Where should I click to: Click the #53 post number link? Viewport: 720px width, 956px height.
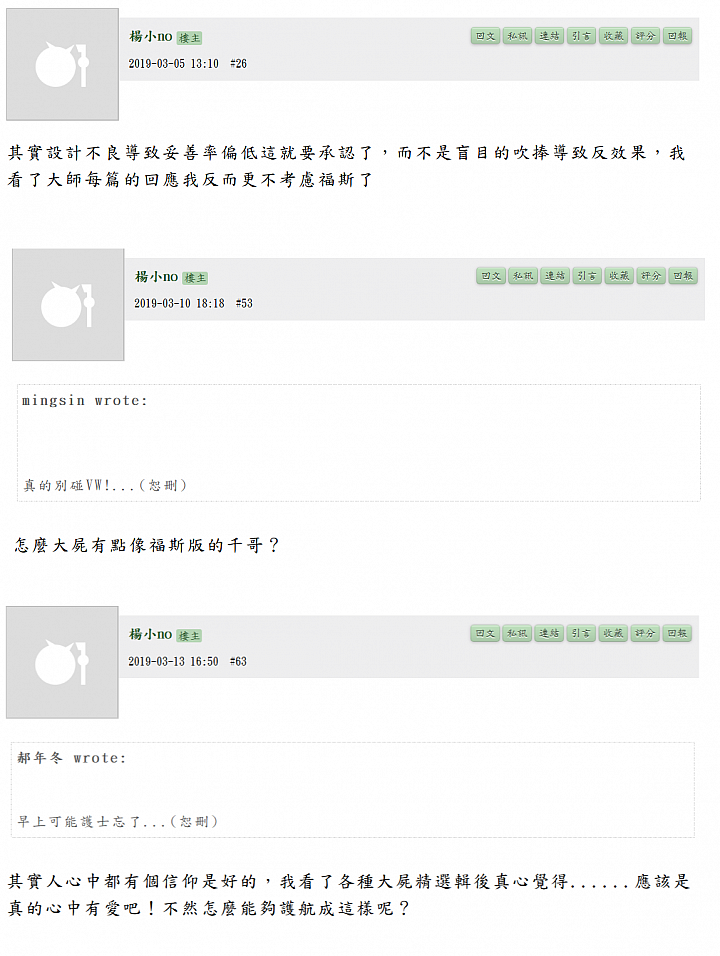click(x=244, y=303)
